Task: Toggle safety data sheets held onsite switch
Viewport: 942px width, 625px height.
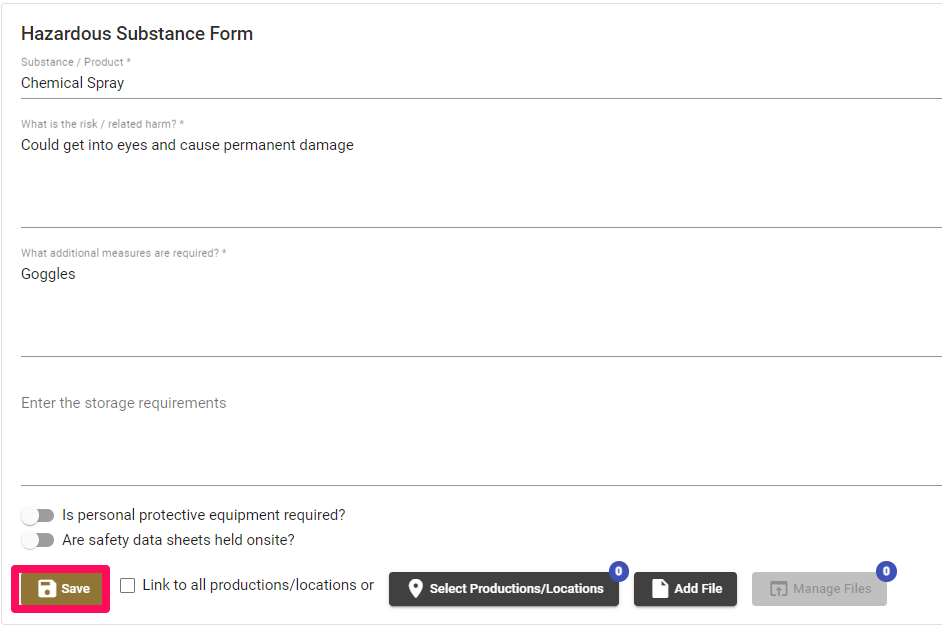Action: pos(38,540)
